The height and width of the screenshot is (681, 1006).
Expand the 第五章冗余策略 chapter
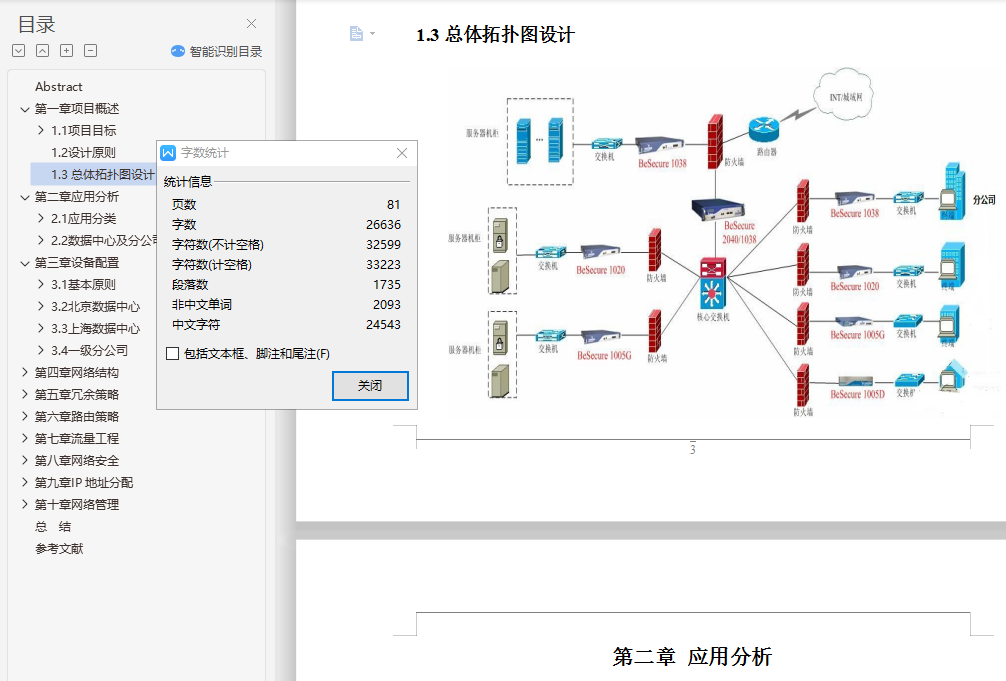pyautogui.click(x=25, y=394)
